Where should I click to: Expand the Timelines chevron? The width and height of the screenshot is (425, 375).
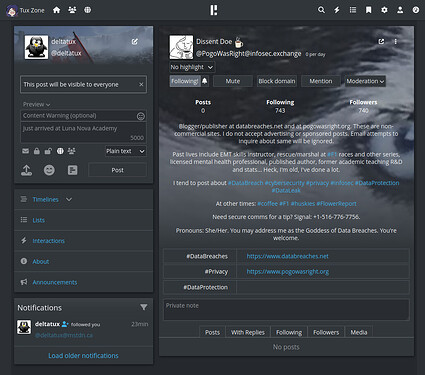[69, 199]
